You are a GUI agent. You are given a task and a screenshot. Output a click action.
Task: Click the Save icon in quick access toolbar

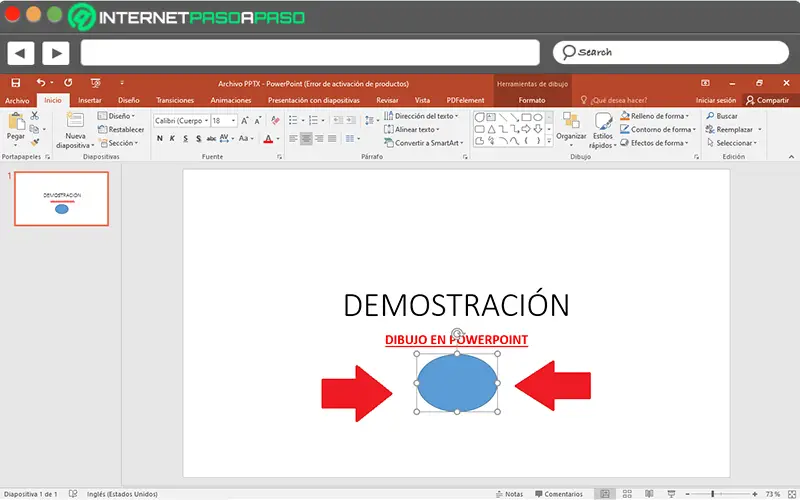pyautogui.click(x=16, y=84)
